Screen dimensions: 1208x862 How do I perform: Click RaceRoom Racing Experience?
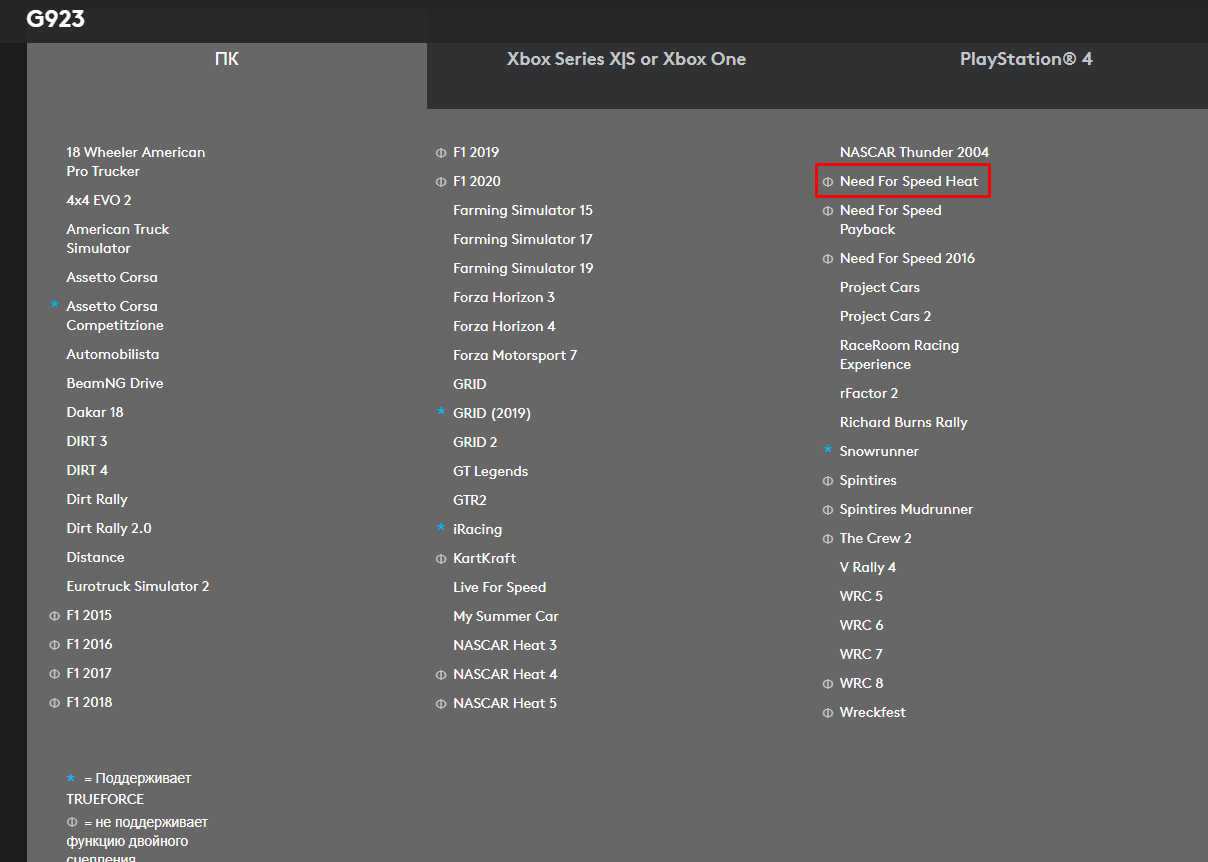[x=900, y=355]
